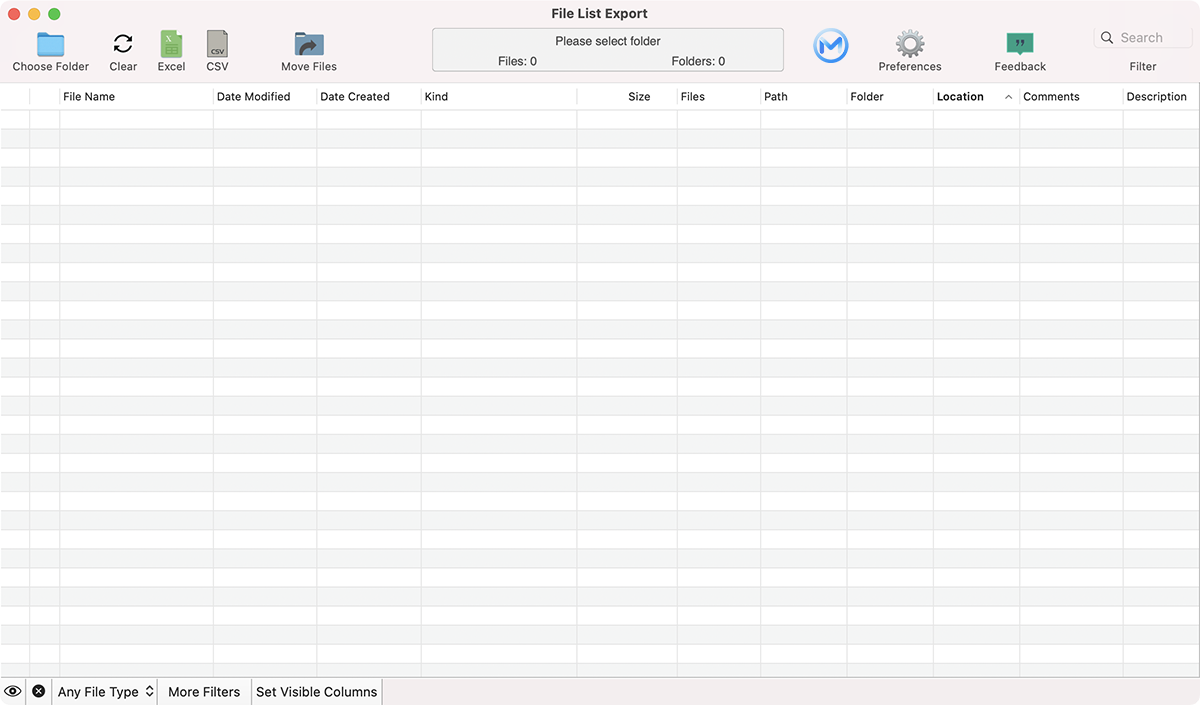Click the green maximize window button
The height and width of the screenshot is (705, 1200).
(54, 14)
